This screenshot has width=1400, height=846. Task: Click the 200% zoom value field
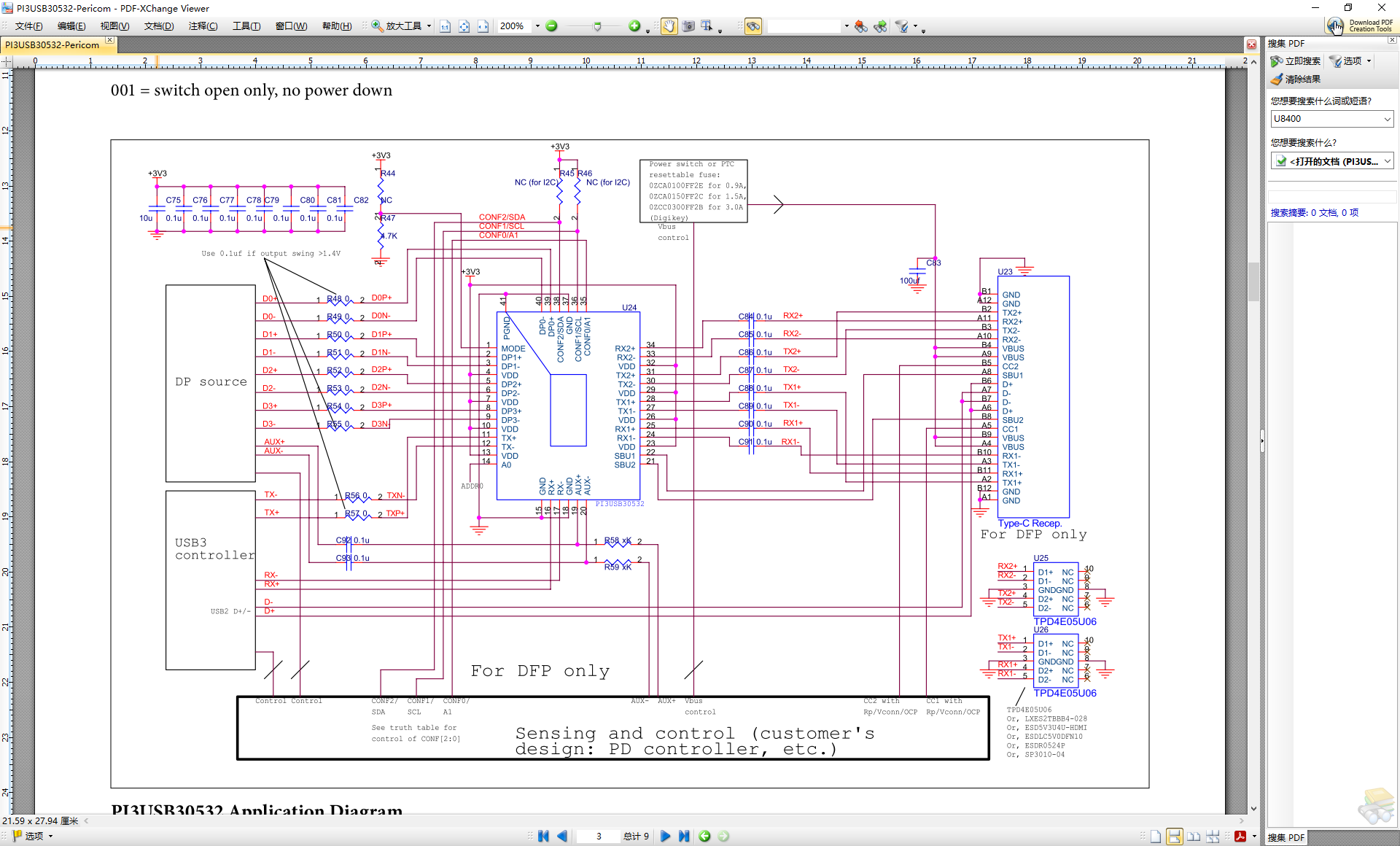pyautogui.click(x=513, y=26)
